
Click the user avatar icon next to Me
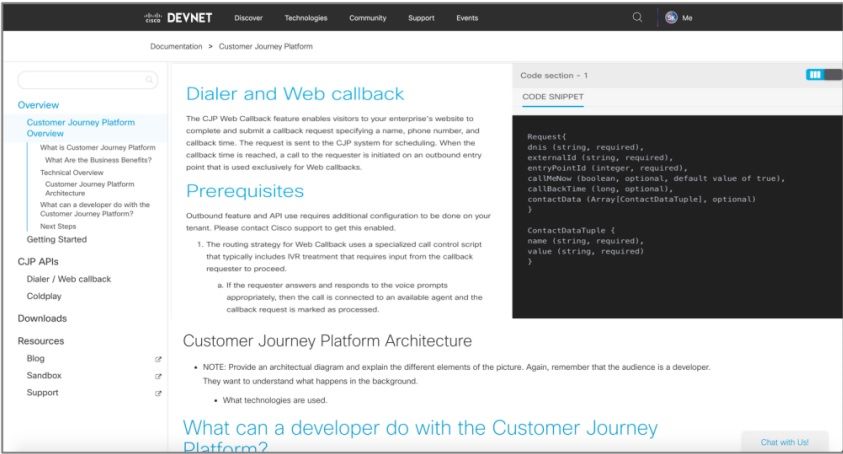click(671, 18)
